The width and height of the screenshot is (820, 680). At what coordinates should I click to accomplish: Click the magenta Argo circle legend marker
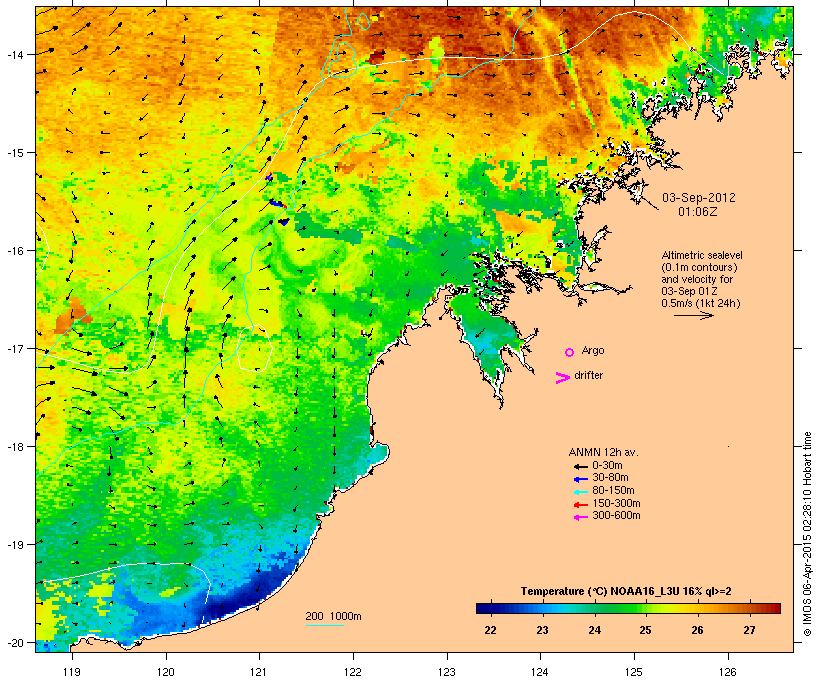point(570,352)
